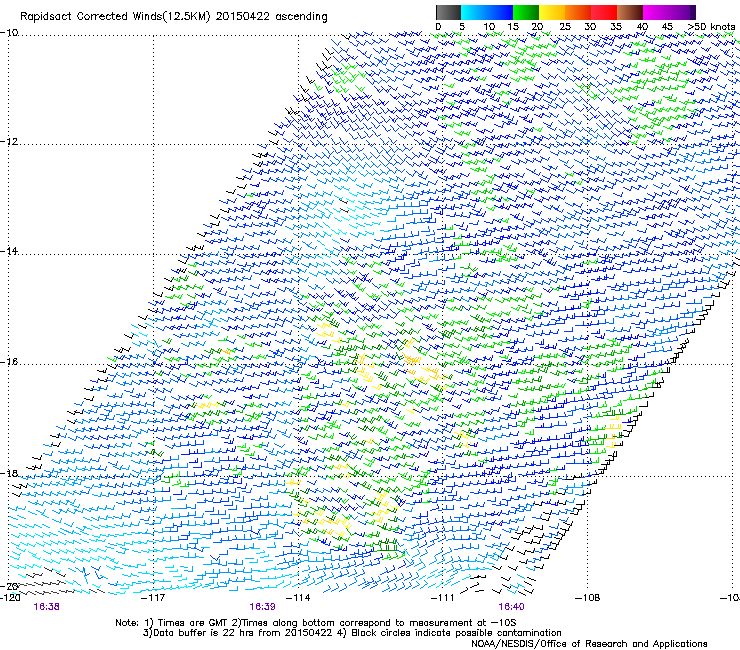Click the 16:40 time label
The height and width of the screenshot is (650, 740).
pos(512,607)
